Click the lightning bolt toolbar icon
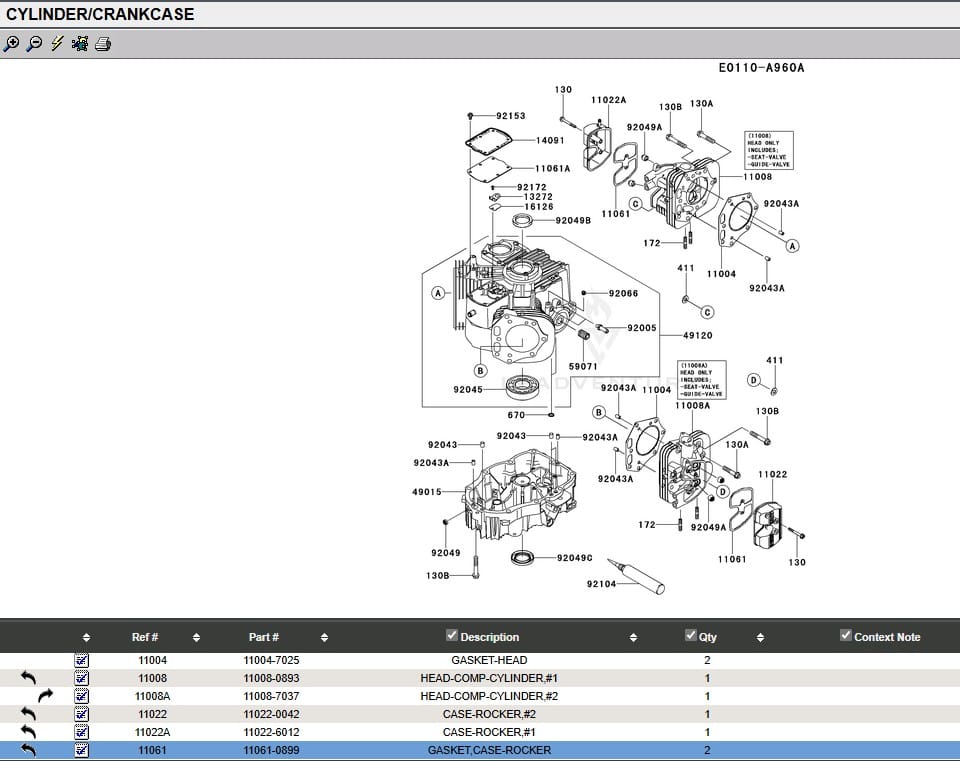Image resolution: width=960 pixels, height=761 pixels. click(x=57, y=43)
